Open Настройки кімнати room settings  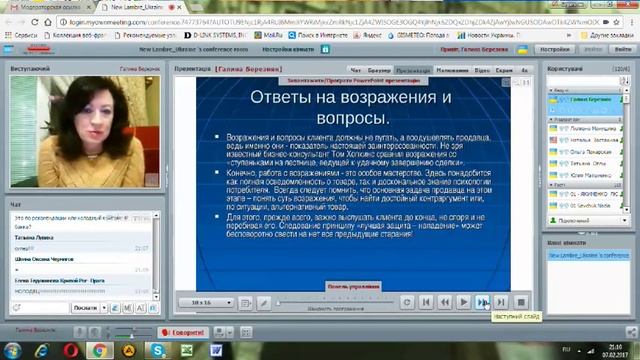(x=288, y=49)
